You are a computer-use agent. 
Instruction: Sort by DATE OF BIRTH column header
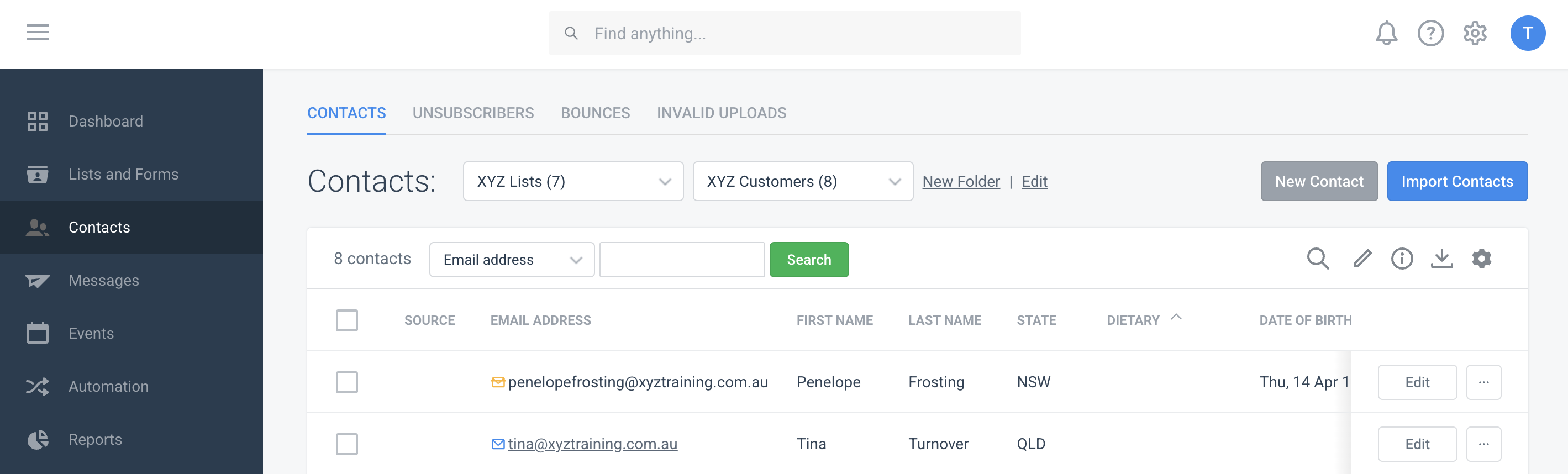pyautogui.click(x=1305, y=320)
